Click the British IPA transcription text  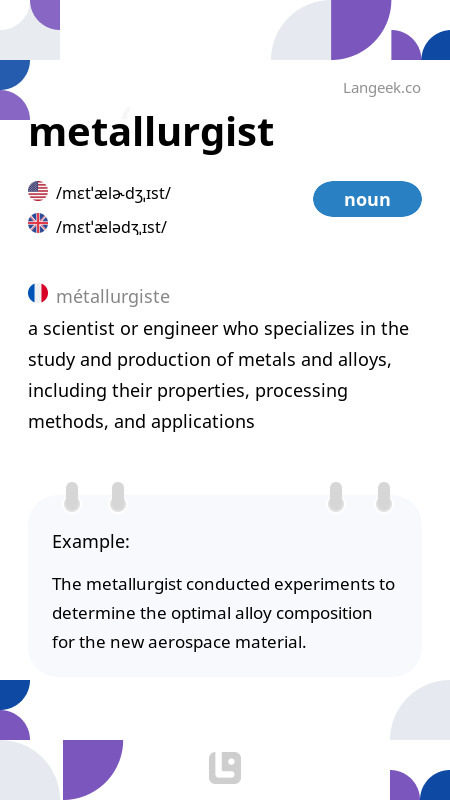(111, 227)
